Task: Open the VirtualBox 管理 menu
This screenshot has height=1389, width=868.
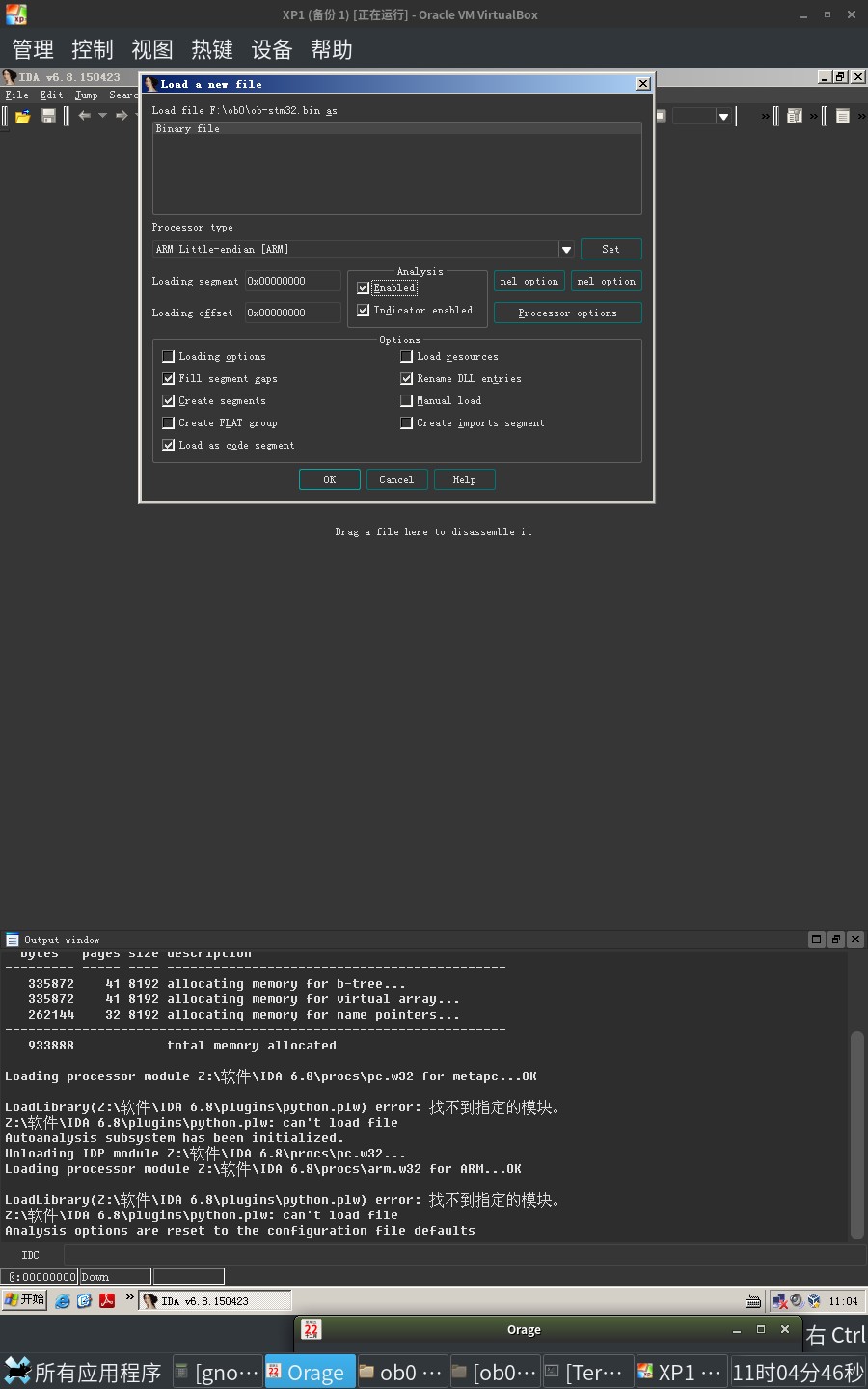Action: [33, 49]
